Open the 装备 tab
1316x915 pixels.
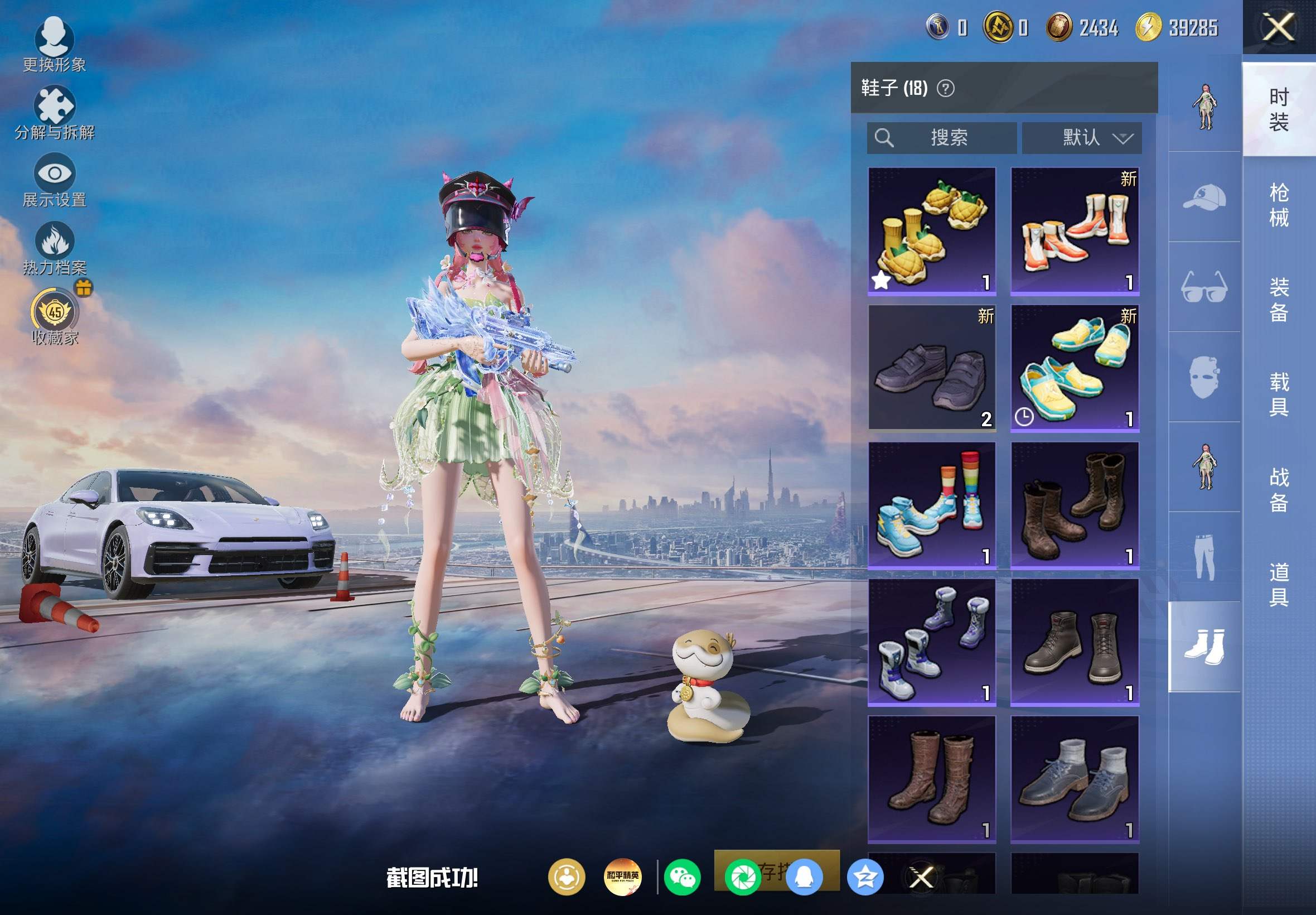pos(1279,300)
